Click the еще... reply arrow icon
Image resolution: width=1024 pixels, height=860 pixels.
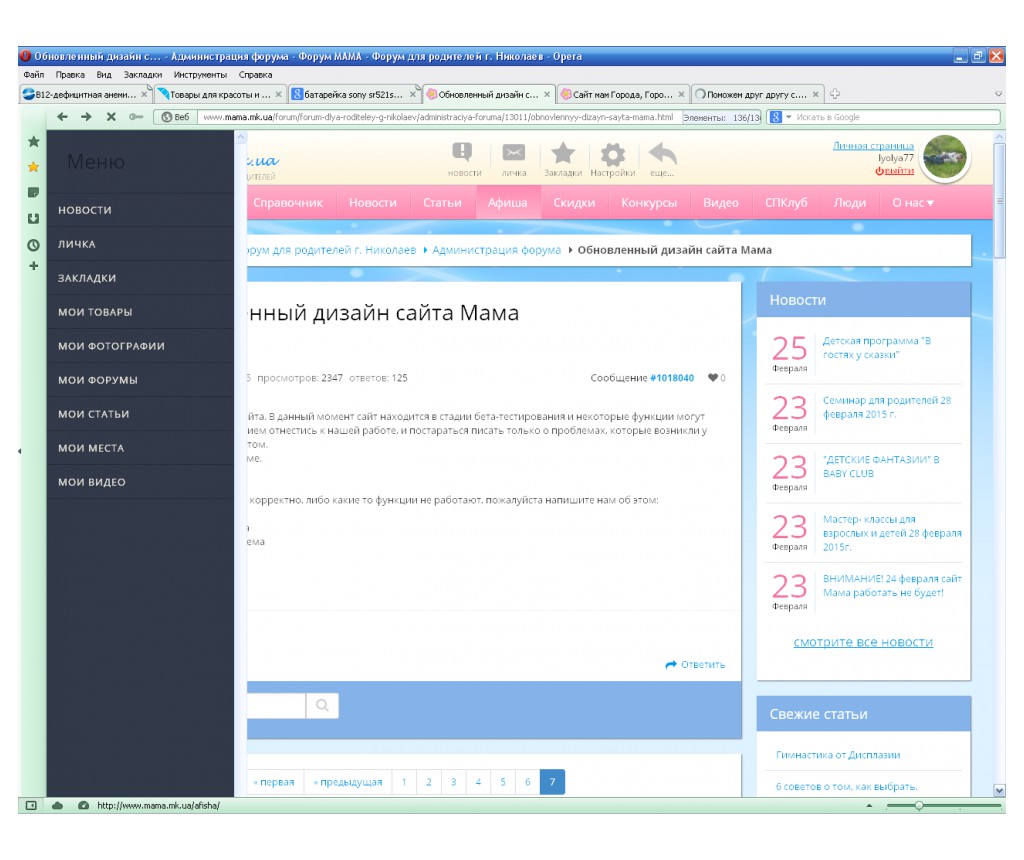tap(662, 154)
